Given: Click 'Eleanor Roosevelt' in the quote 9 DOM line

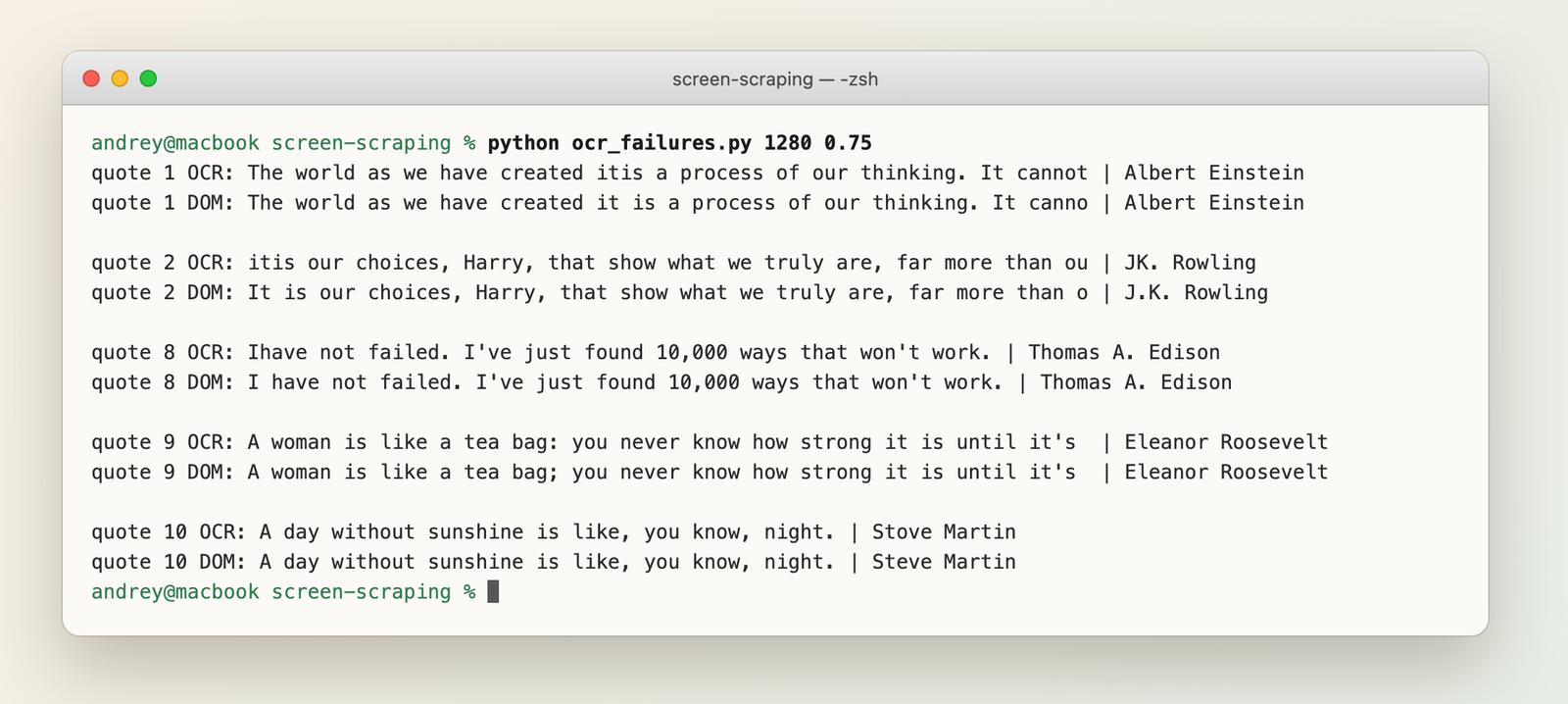Looking at the screenshot, I should [x=1226, y=473].
